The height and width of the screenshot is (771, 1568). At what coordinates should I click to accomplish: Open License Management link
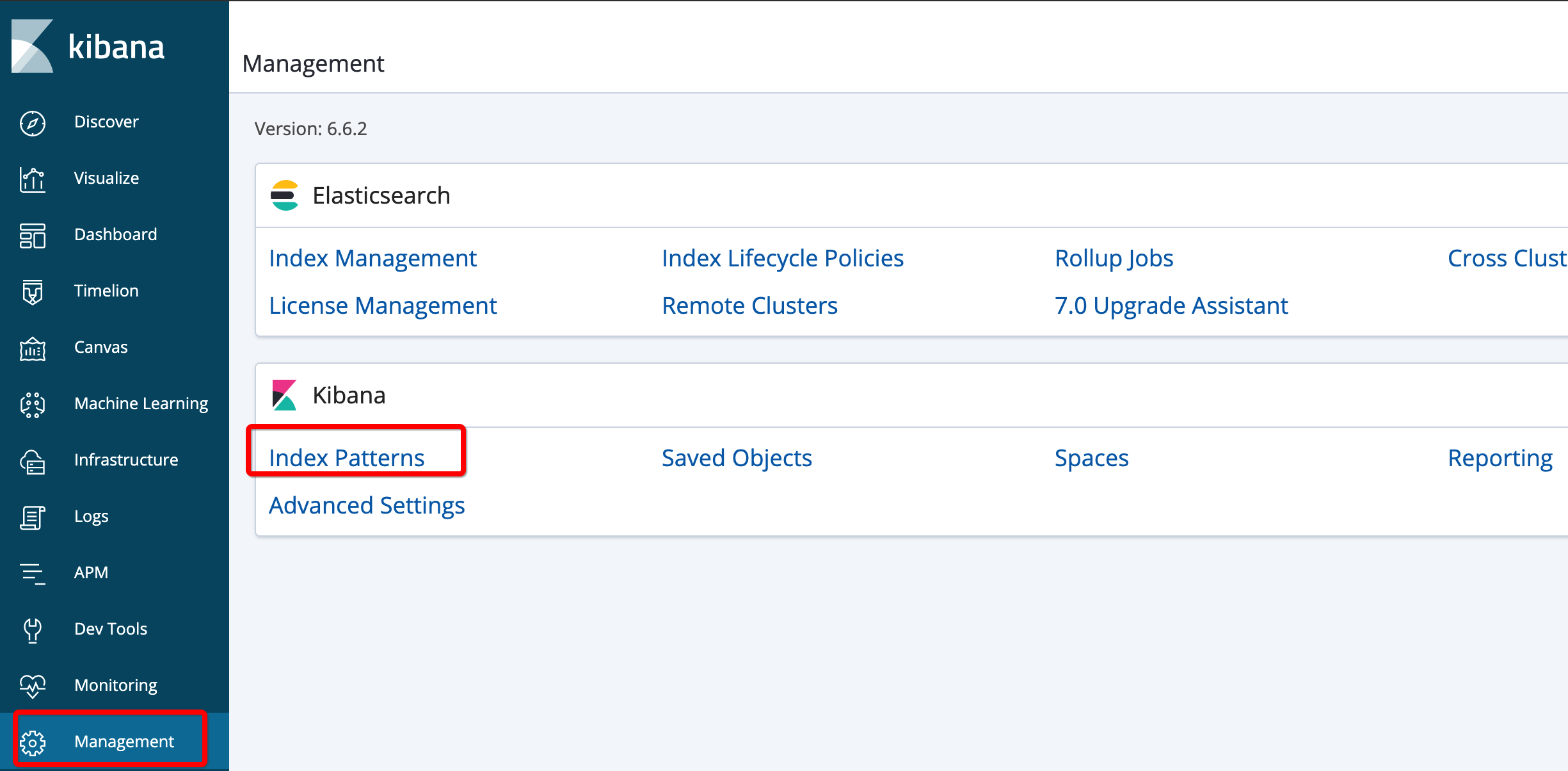click(x=383, y=306)
